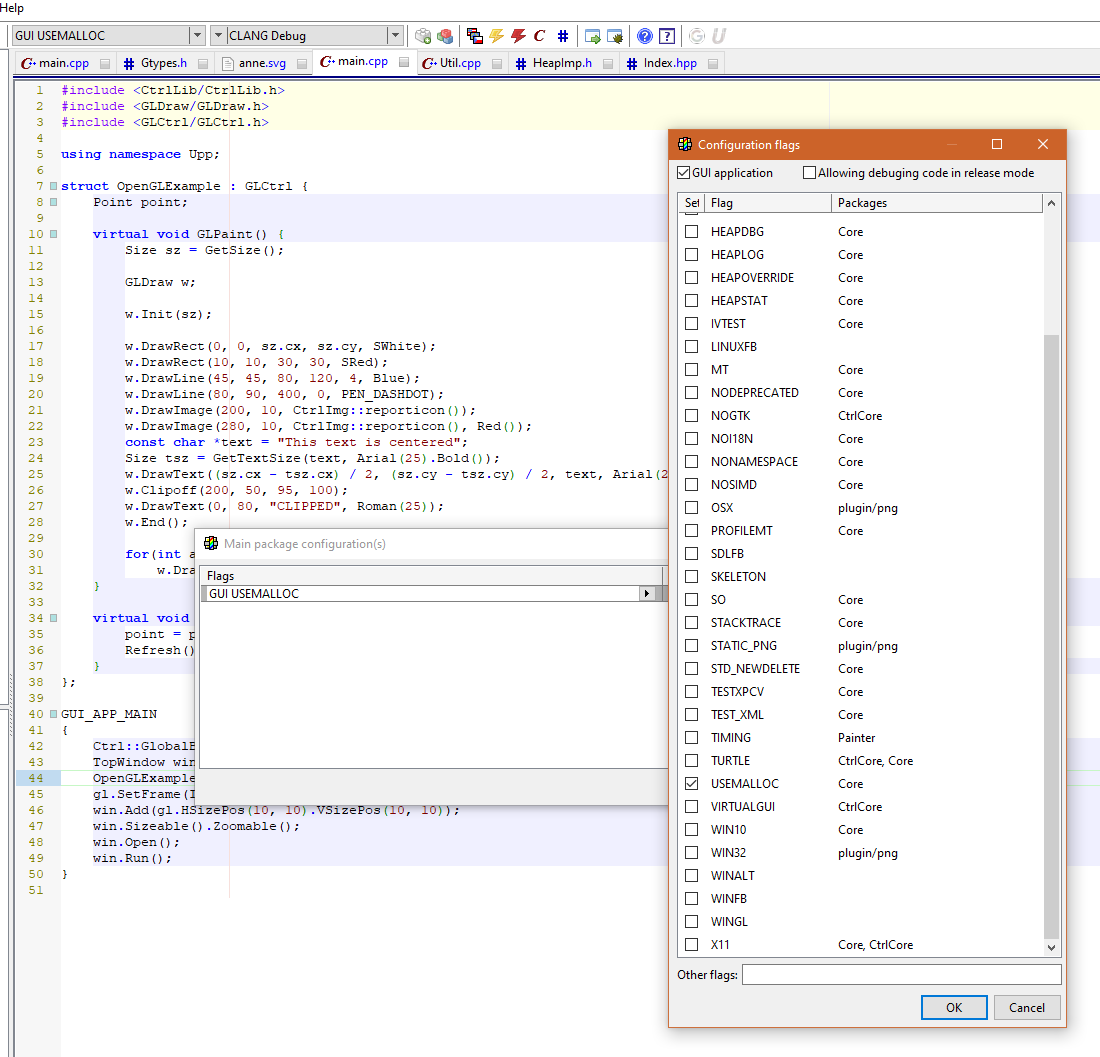Uncheck the GUI application checkbox
The height and width of the screenshot is (1057, 1100).
click(x=684, y=173)
